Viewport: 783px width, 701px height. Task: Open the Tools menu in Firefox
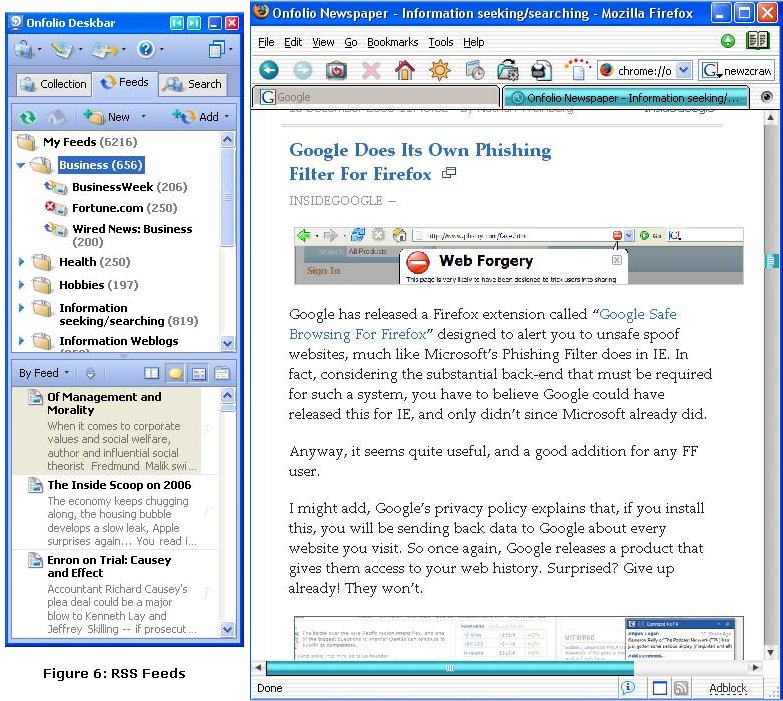point(441,42)
